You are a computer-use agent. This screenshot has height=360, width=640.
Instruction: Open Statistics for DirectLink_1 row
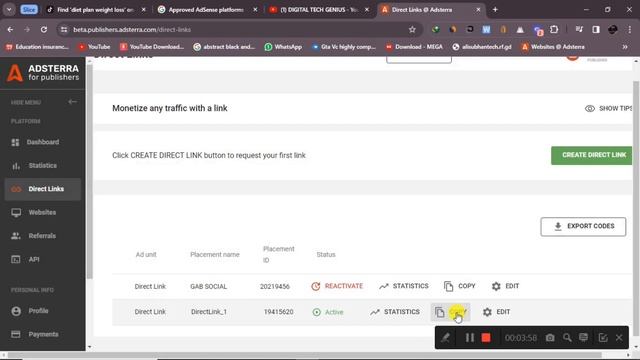point(395,312)
